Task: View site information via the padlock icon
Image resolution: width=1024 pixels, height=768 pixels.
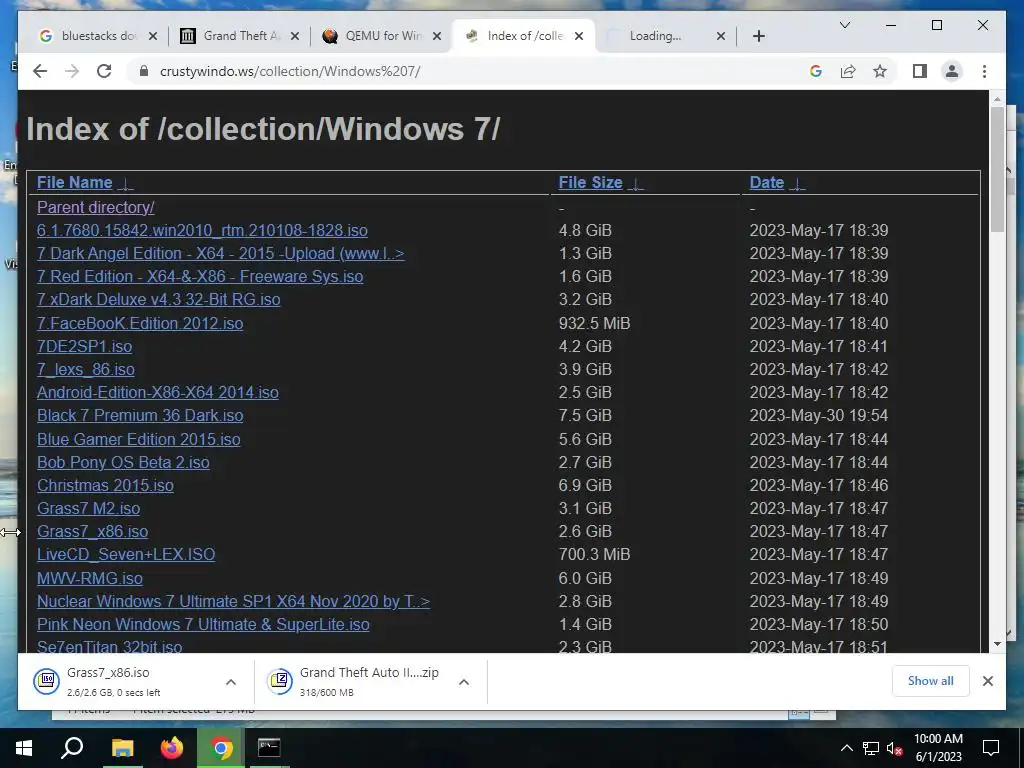Action: coord(144,71)
